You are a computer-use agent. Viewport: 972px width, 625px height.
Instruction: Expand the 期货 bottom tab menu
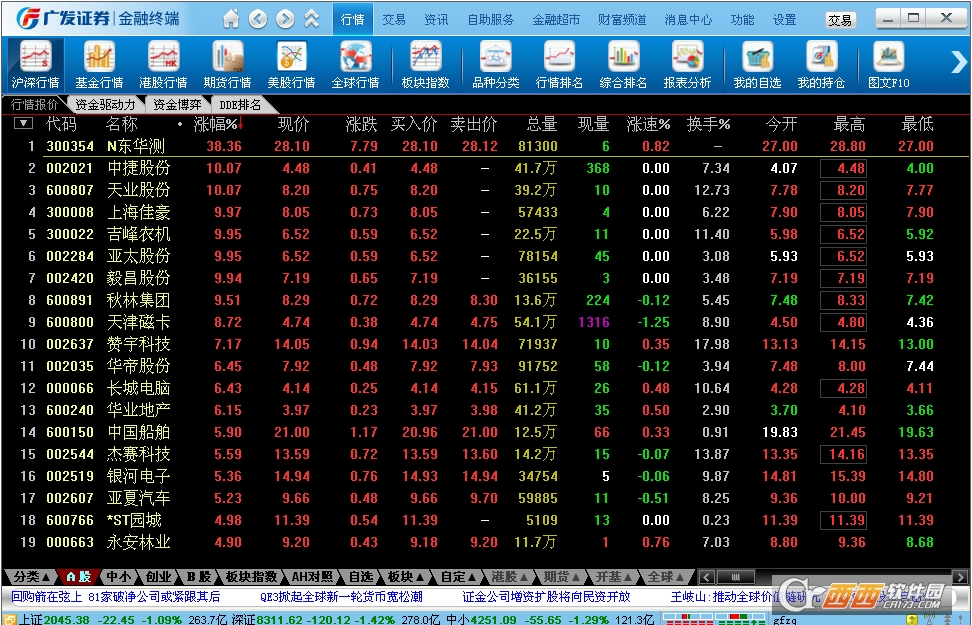click(562, 577)
